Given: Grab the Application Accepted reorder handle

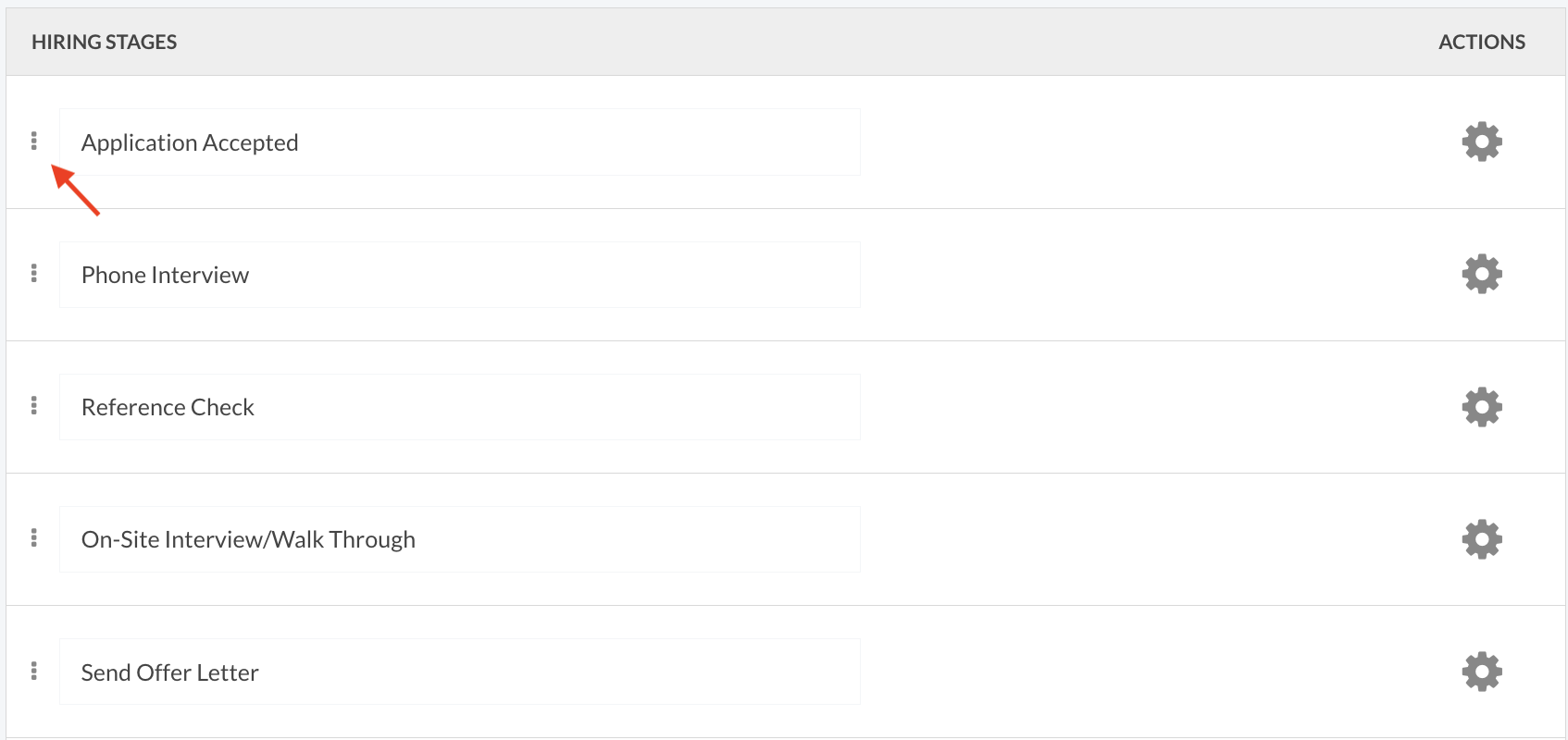Looking at the screenshot, I should tap(34, 141).
